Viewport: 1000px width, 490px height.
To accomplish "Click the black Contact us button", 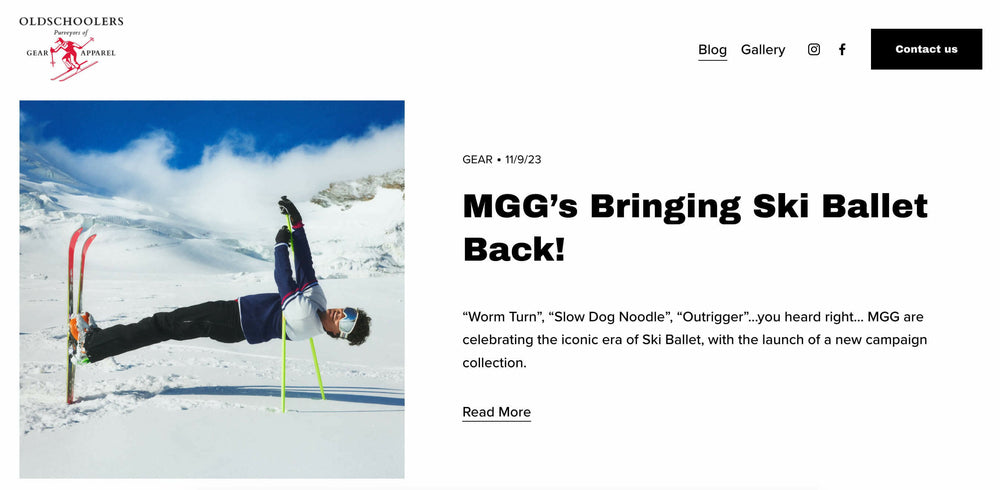I will 926,49.
